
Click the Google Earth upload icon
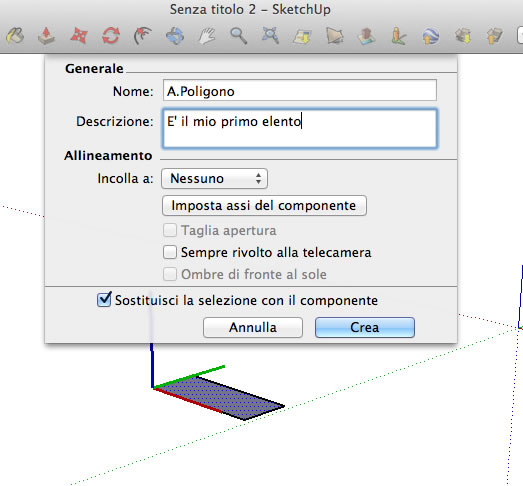point(431,36)
